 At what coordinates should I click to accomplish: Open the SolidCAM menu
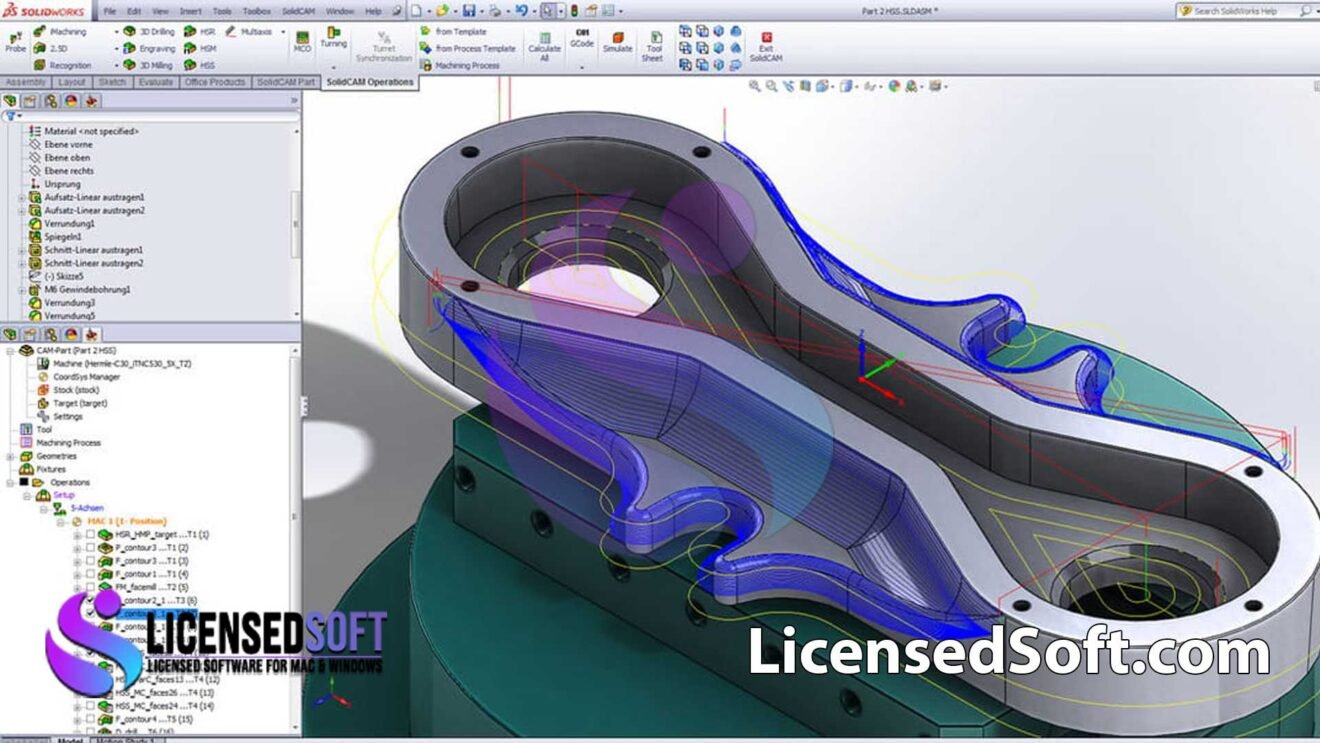coord(298,11)
